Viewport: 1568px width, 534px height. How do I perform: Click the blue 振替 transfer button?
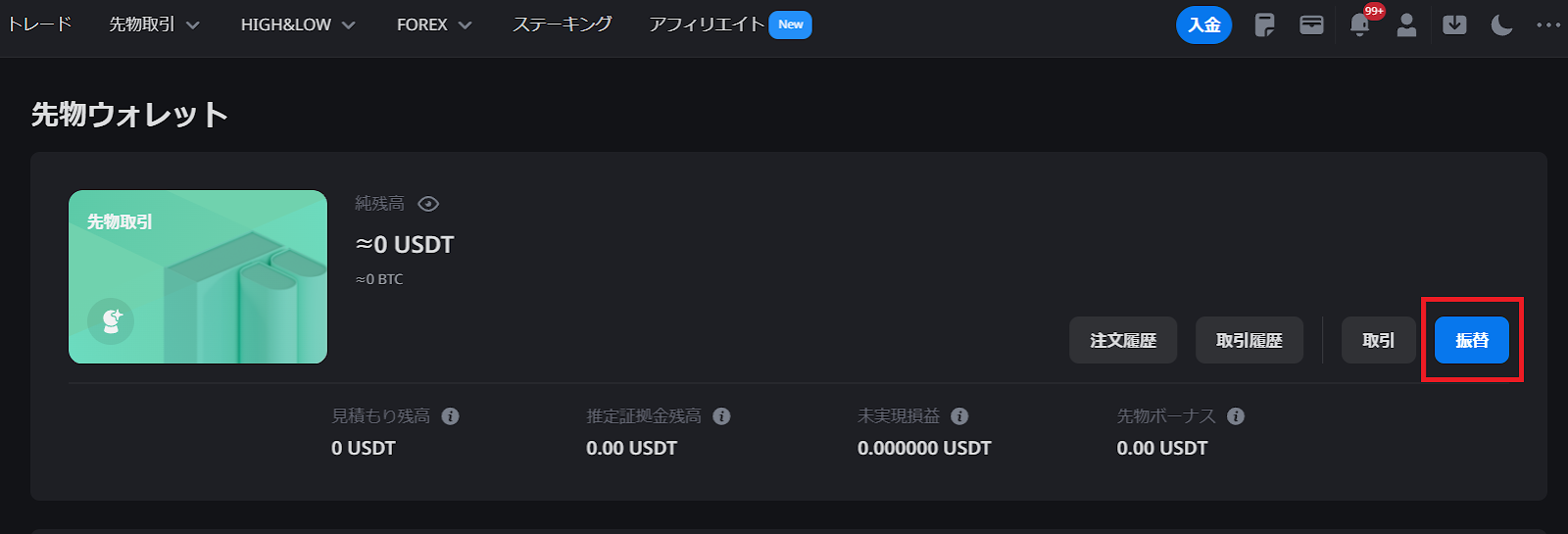tap(1472, 340)
